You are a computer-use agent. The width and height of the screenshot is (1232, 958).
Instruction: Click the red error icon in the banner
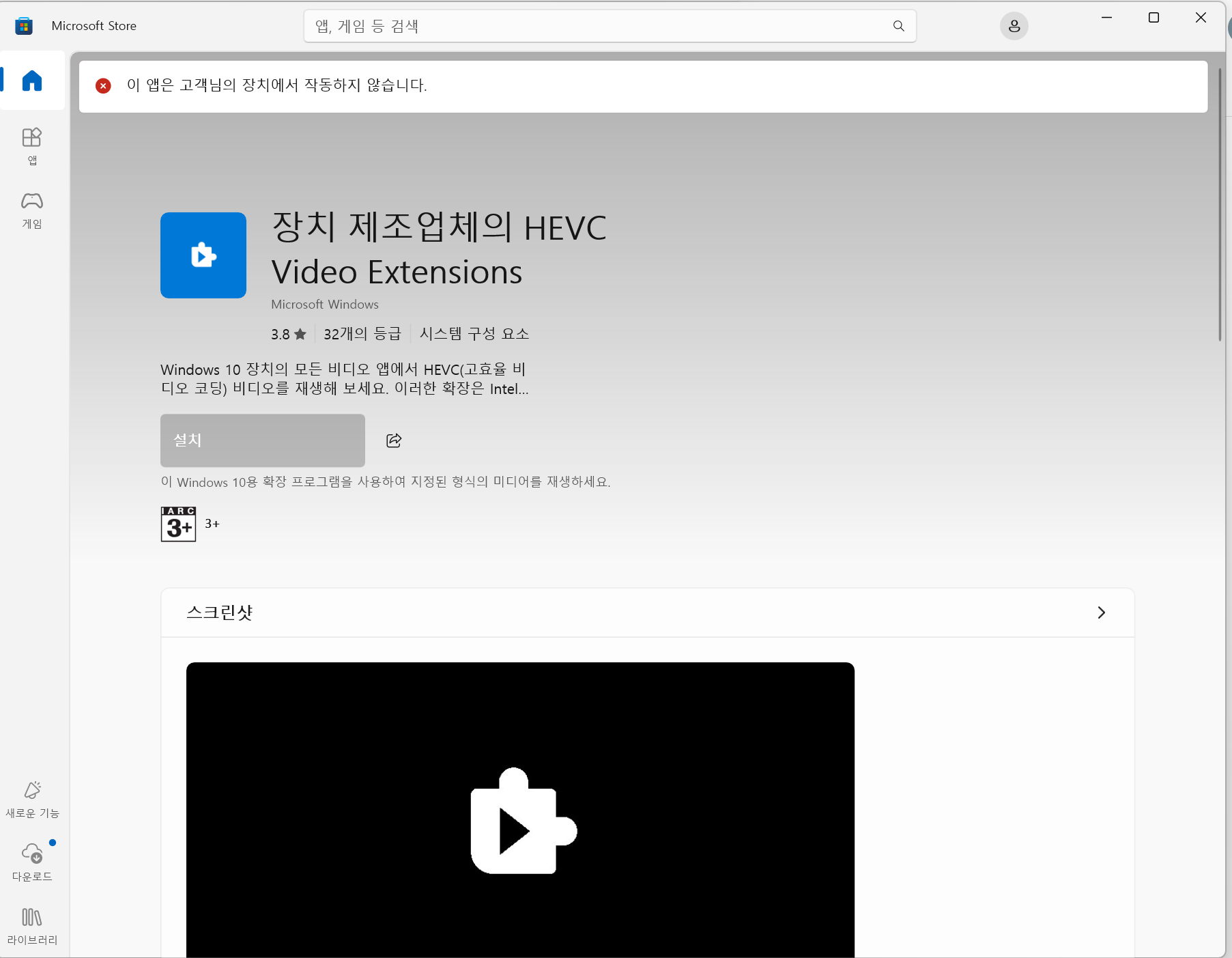tap(103, 85)
